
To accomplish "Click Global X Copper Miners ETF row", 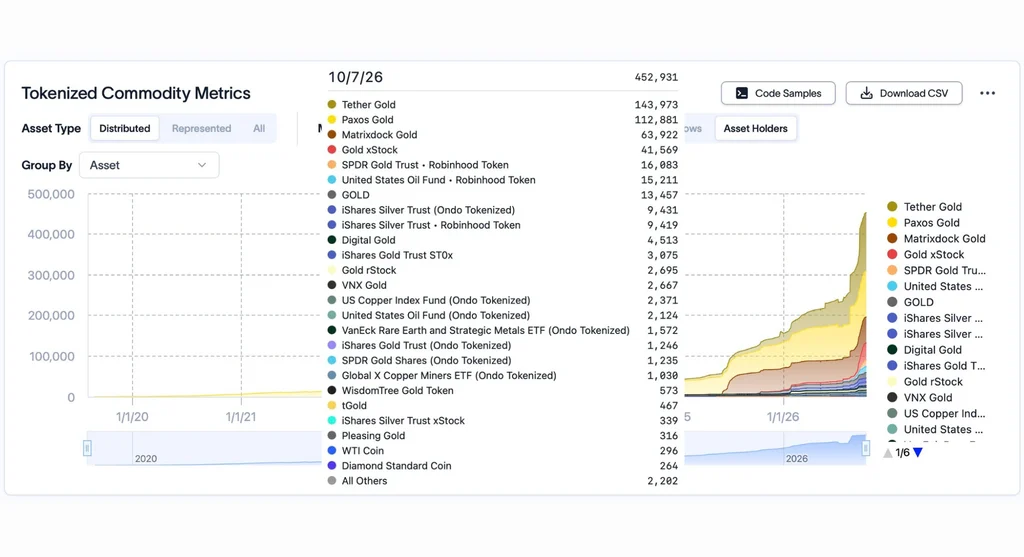I will [x=502, y=375].
